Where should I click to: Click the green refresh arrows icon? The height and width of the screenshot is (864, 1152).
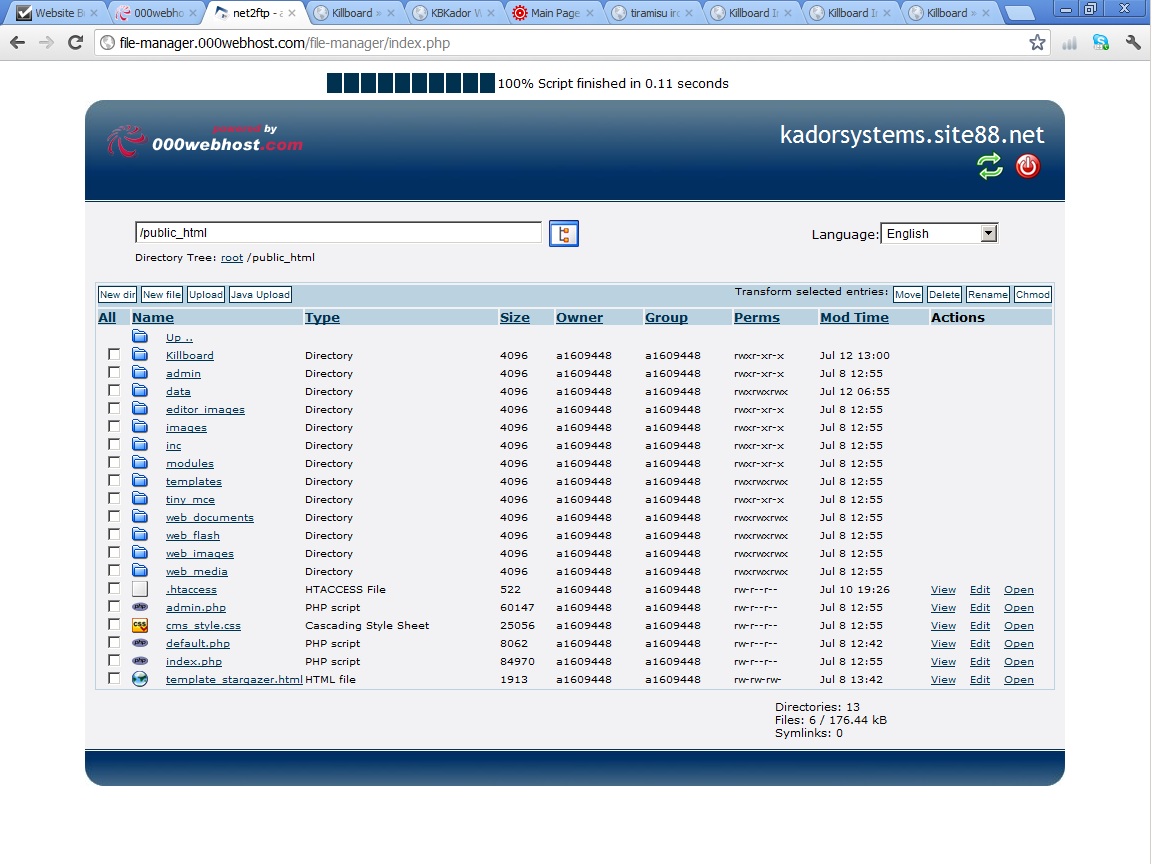click(x=990, y=166)
